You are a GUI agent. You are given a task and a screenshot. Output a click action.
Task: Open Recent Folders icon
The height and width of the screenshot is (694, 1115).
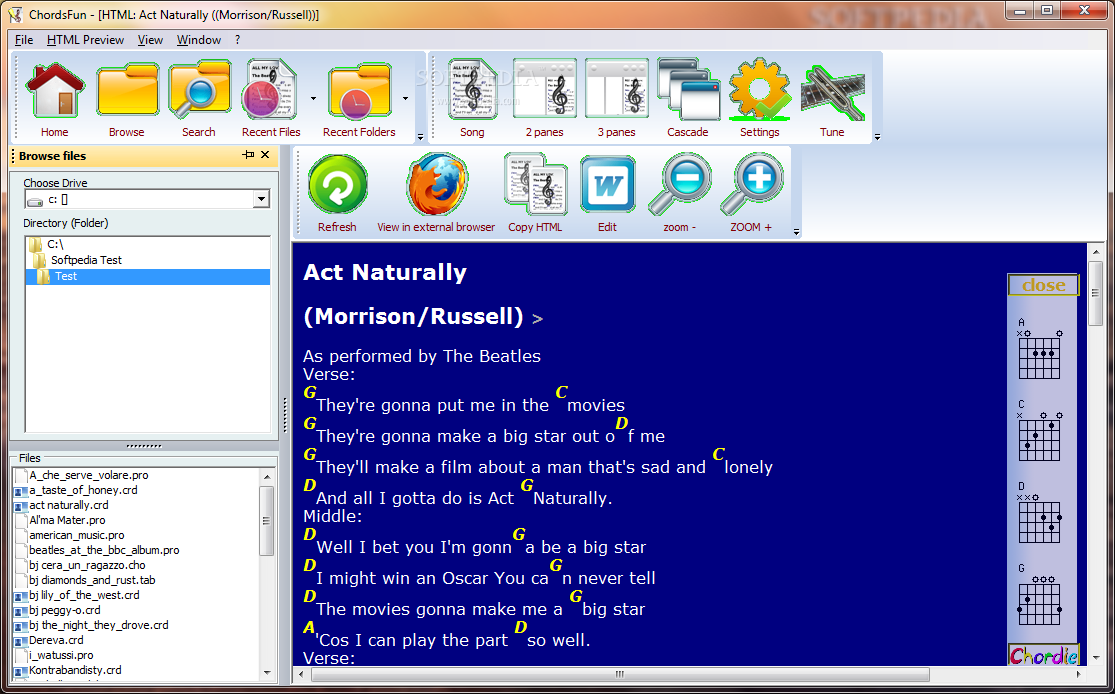click(360, 90)
